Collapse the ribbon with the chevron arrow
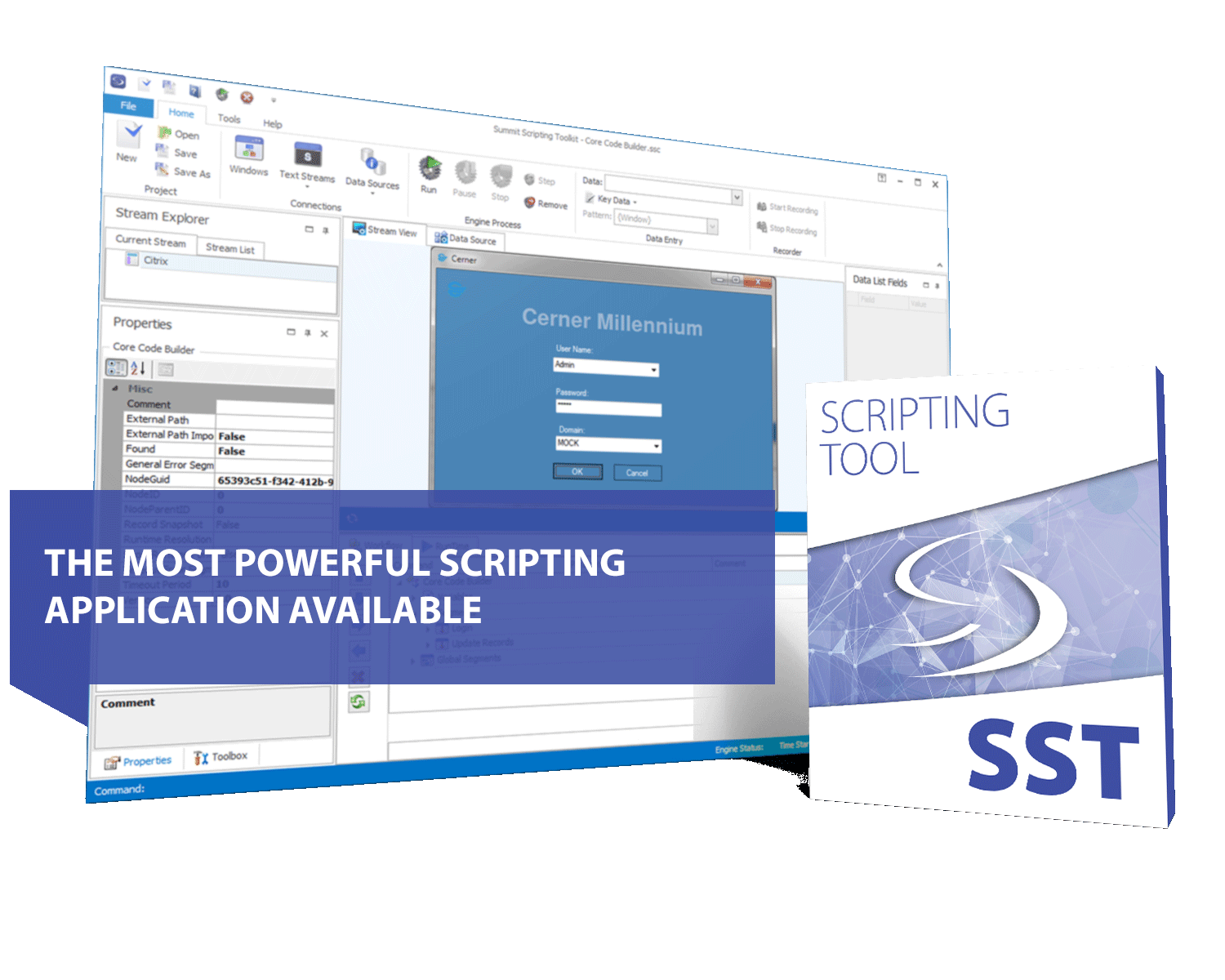The image size is (1225, 980). [939, 265]
